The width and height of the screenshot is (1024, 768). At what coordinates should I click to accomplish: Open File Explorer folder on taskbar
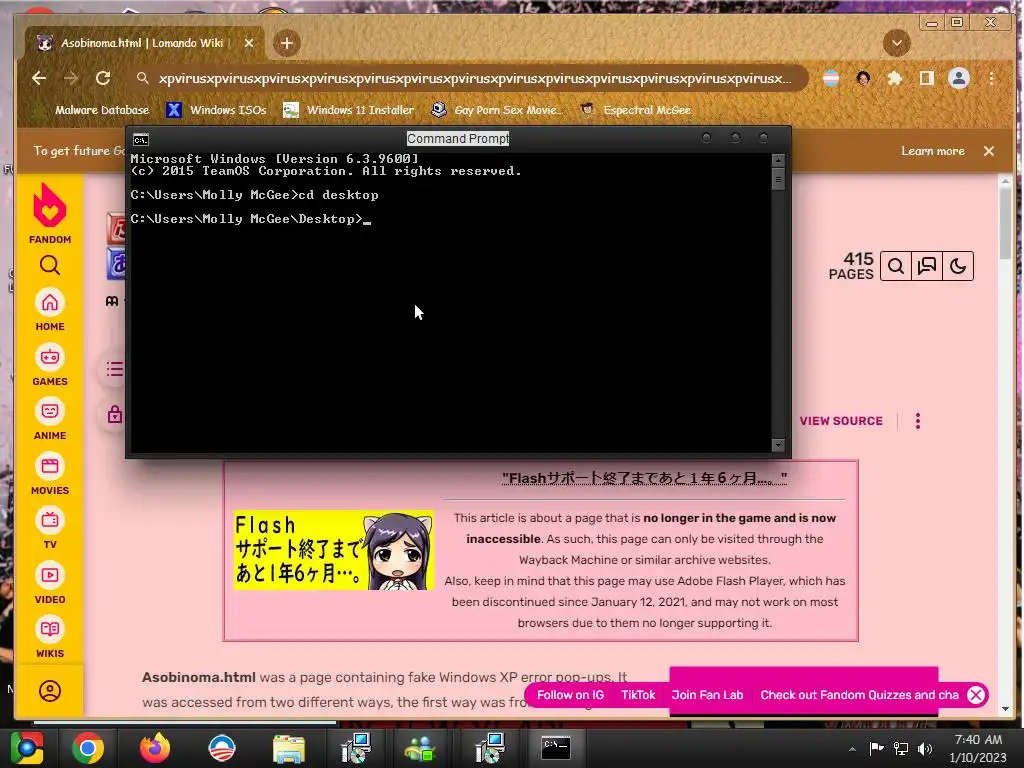pos(289,748)
